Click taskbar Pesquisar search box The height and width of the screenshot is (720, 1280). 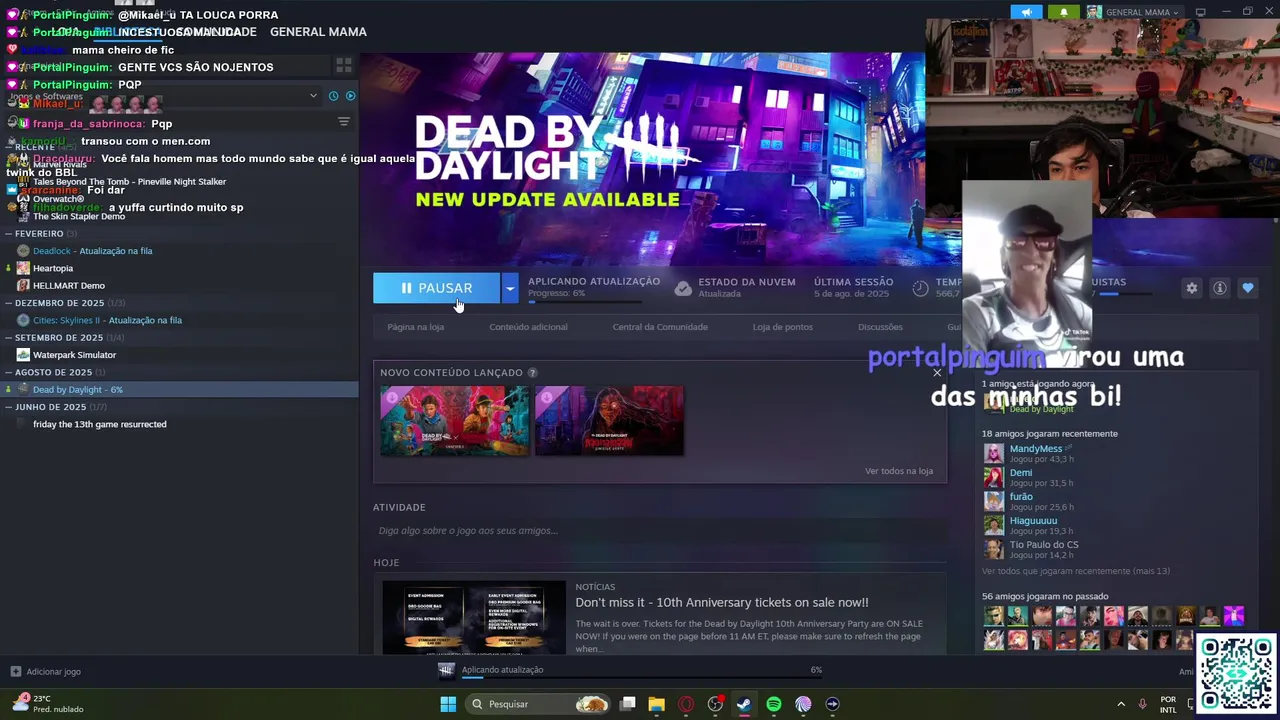(539, 704)
